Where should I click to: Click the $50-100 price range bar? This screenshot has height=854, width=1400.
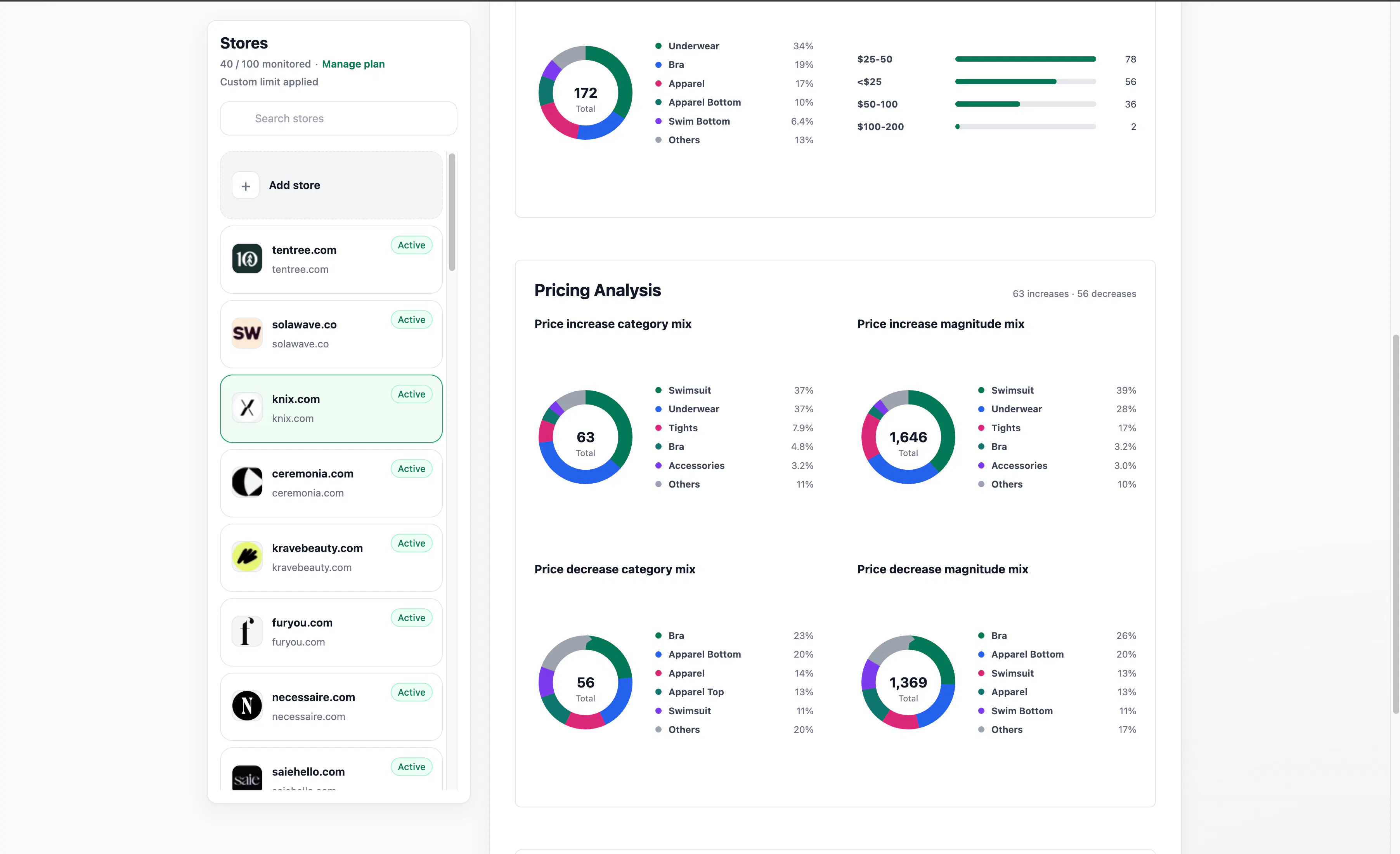(1025, 104)
